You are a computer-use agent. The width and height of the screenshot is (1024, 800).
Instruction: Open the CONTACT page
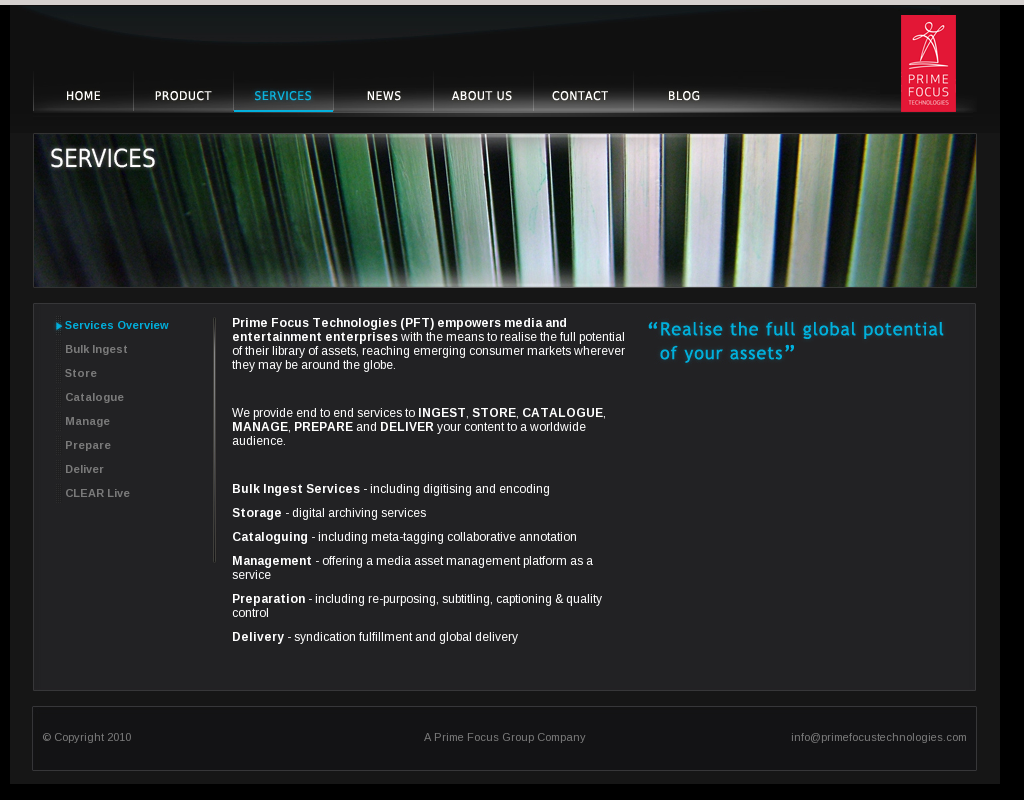[580, 96]
